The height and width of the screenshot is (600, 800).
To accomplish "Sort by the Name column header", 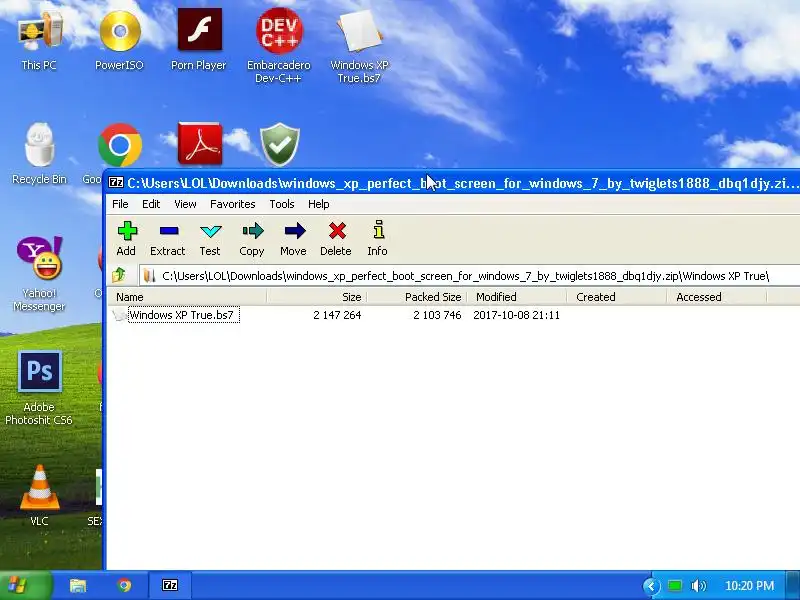I will coord(187,297).
